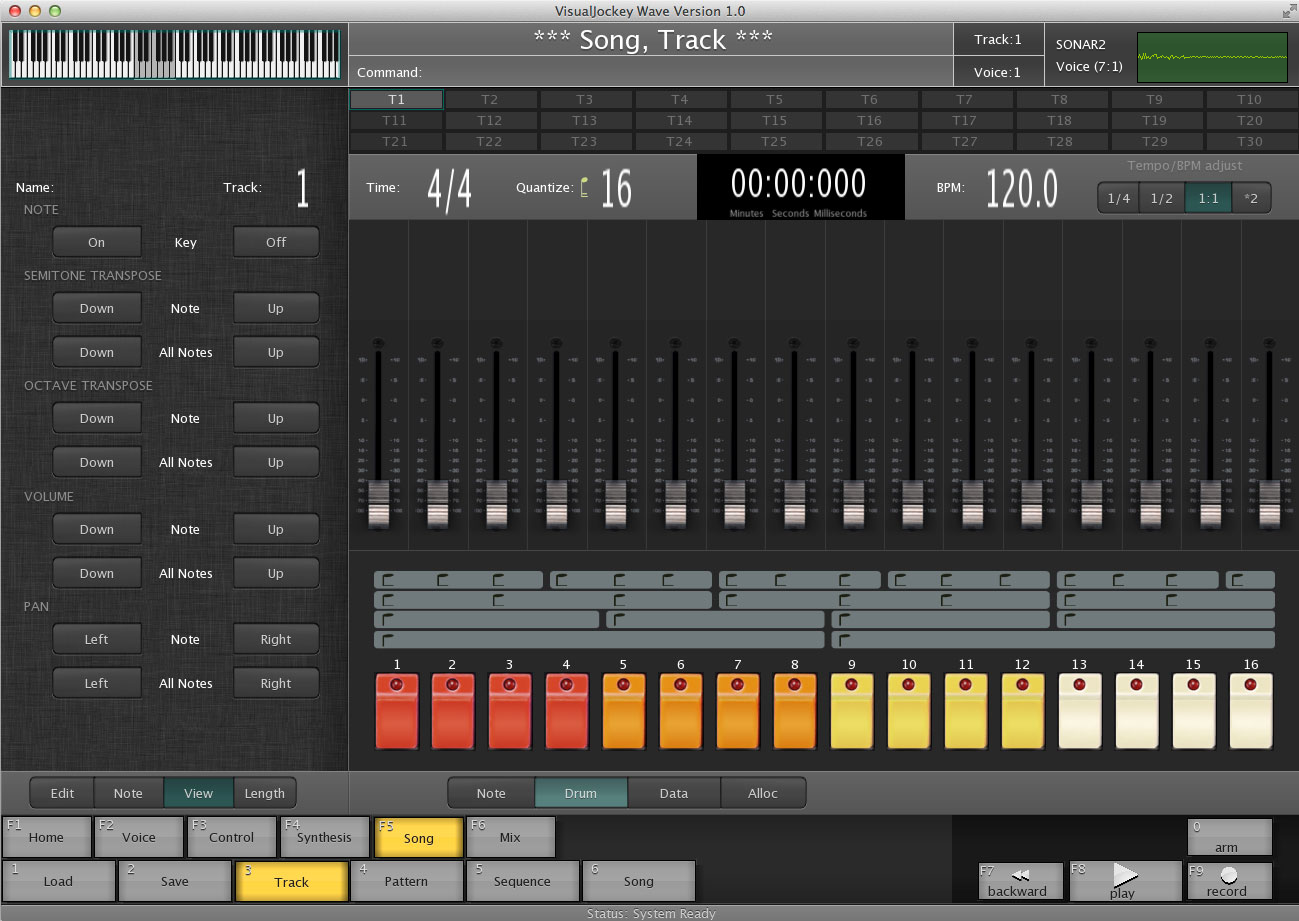Click the 2 Save button

point(175,881)
